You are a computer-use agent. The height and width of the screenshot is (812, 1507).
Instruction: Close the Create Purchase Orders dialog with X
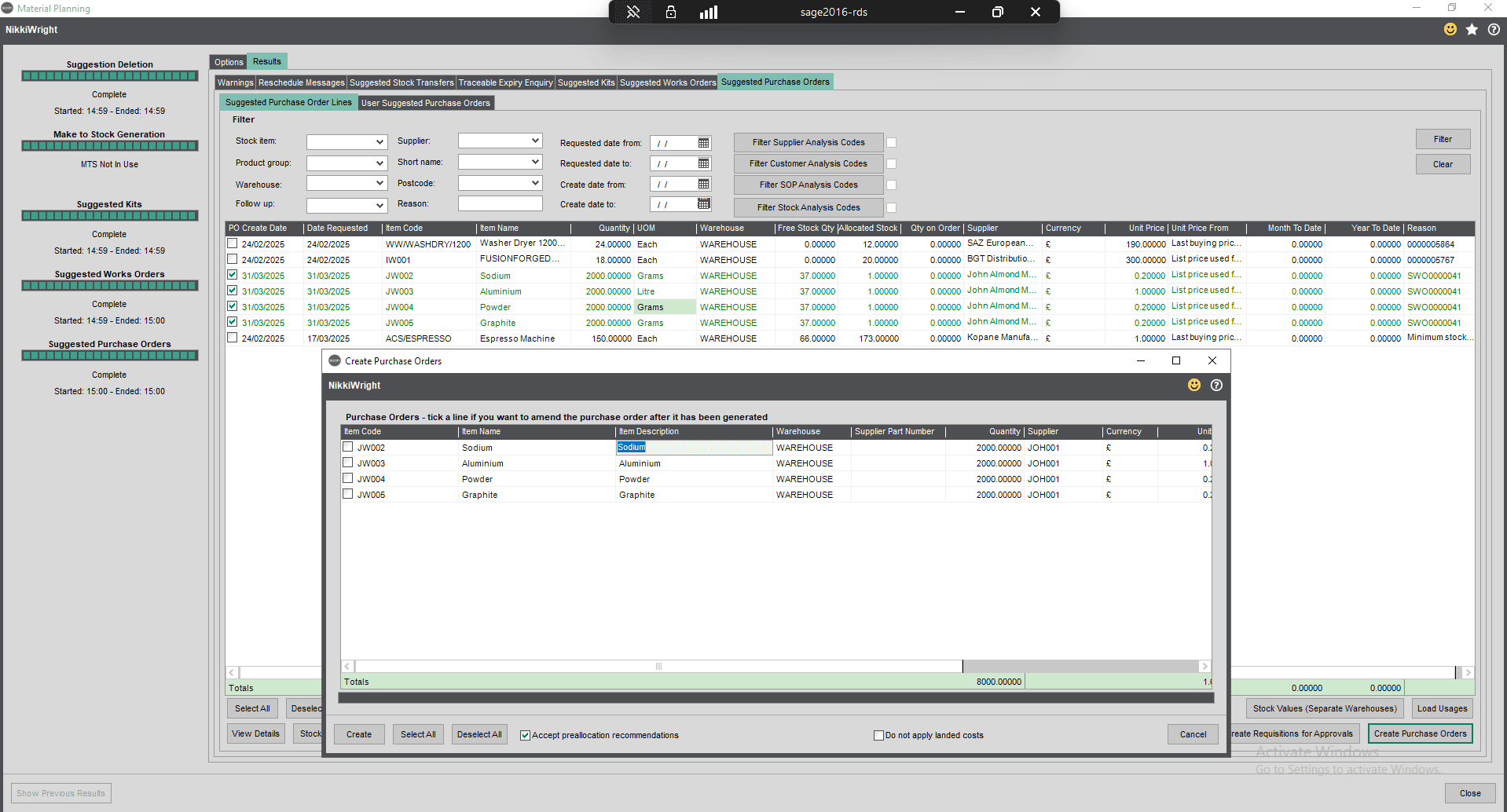point(1212,360)
